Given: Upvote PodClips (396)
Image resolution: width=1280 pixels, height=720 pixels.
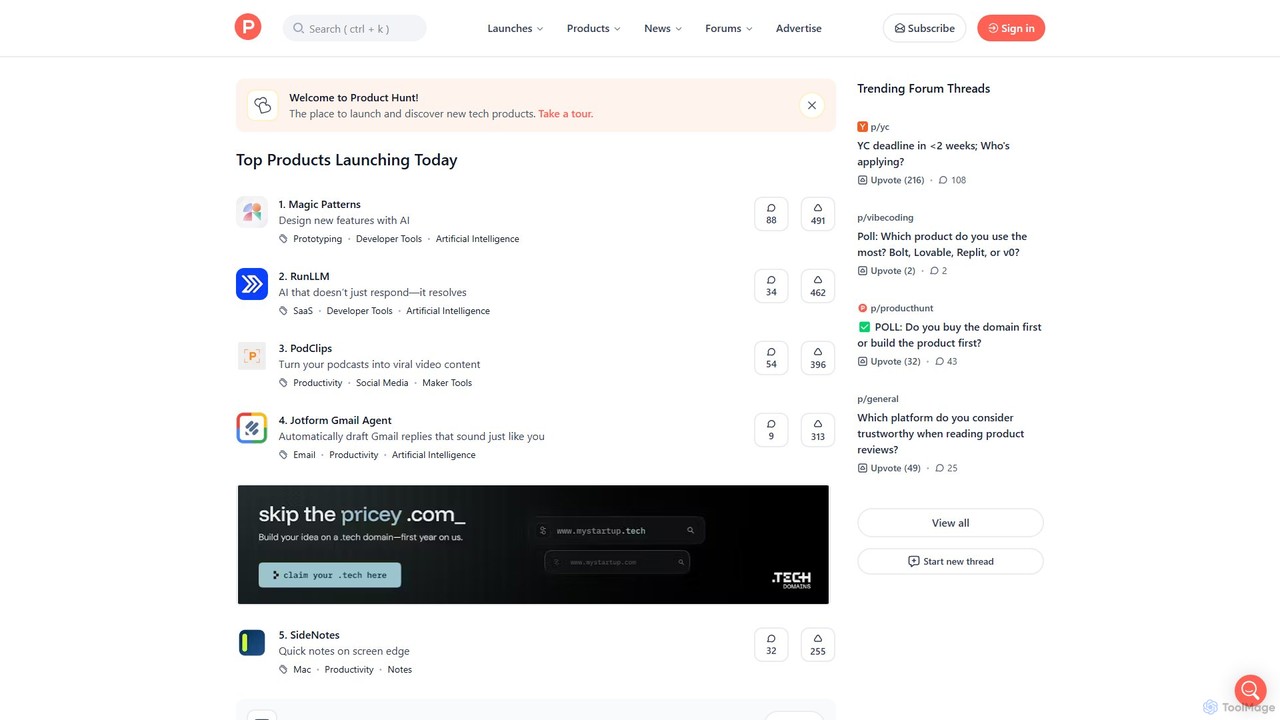Looking at the screenshot, I should (x=818, y=358).
